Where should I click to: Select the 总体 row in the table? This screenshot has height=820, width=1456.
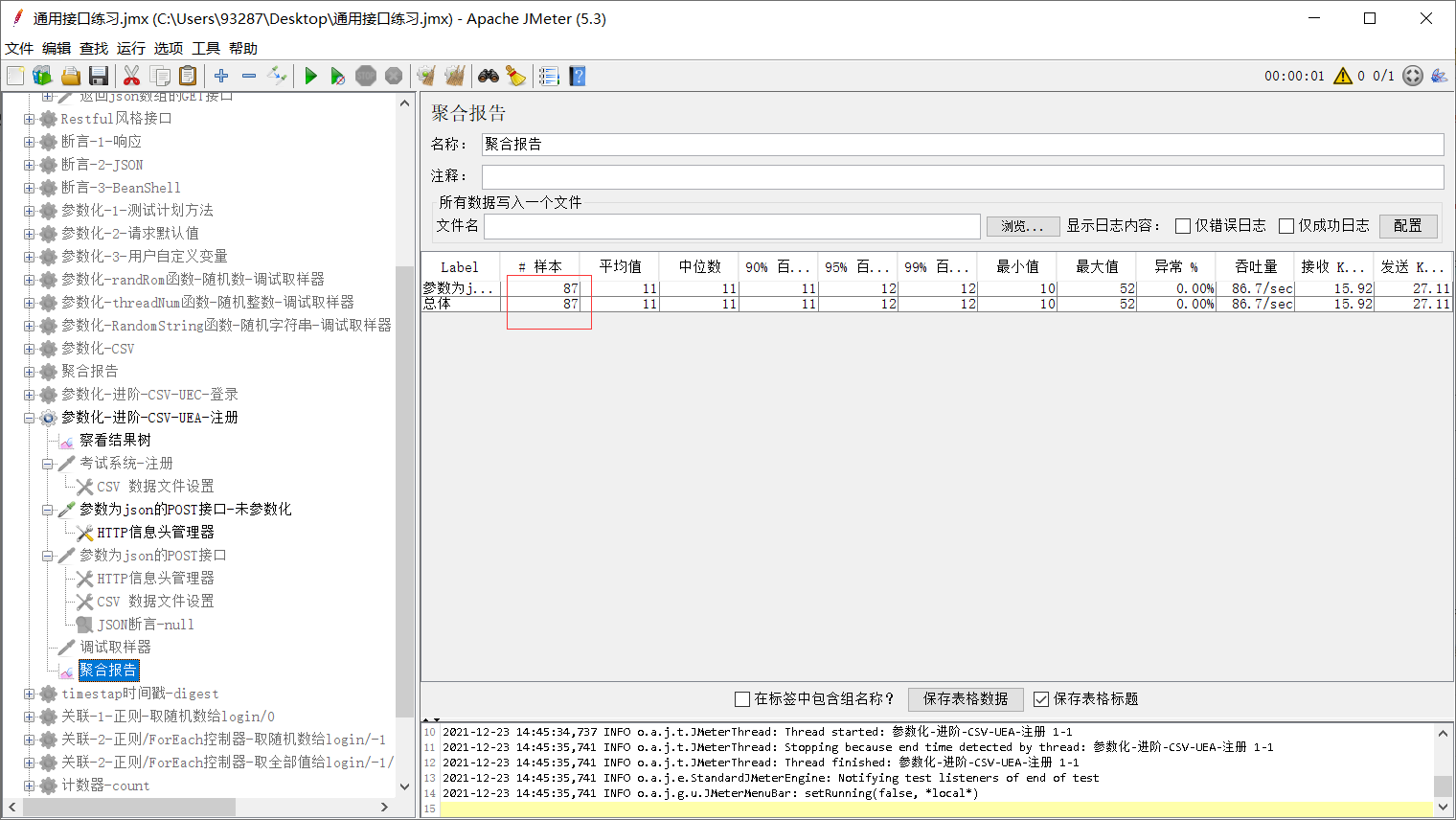pyautogui.click(x=937, y=304)
